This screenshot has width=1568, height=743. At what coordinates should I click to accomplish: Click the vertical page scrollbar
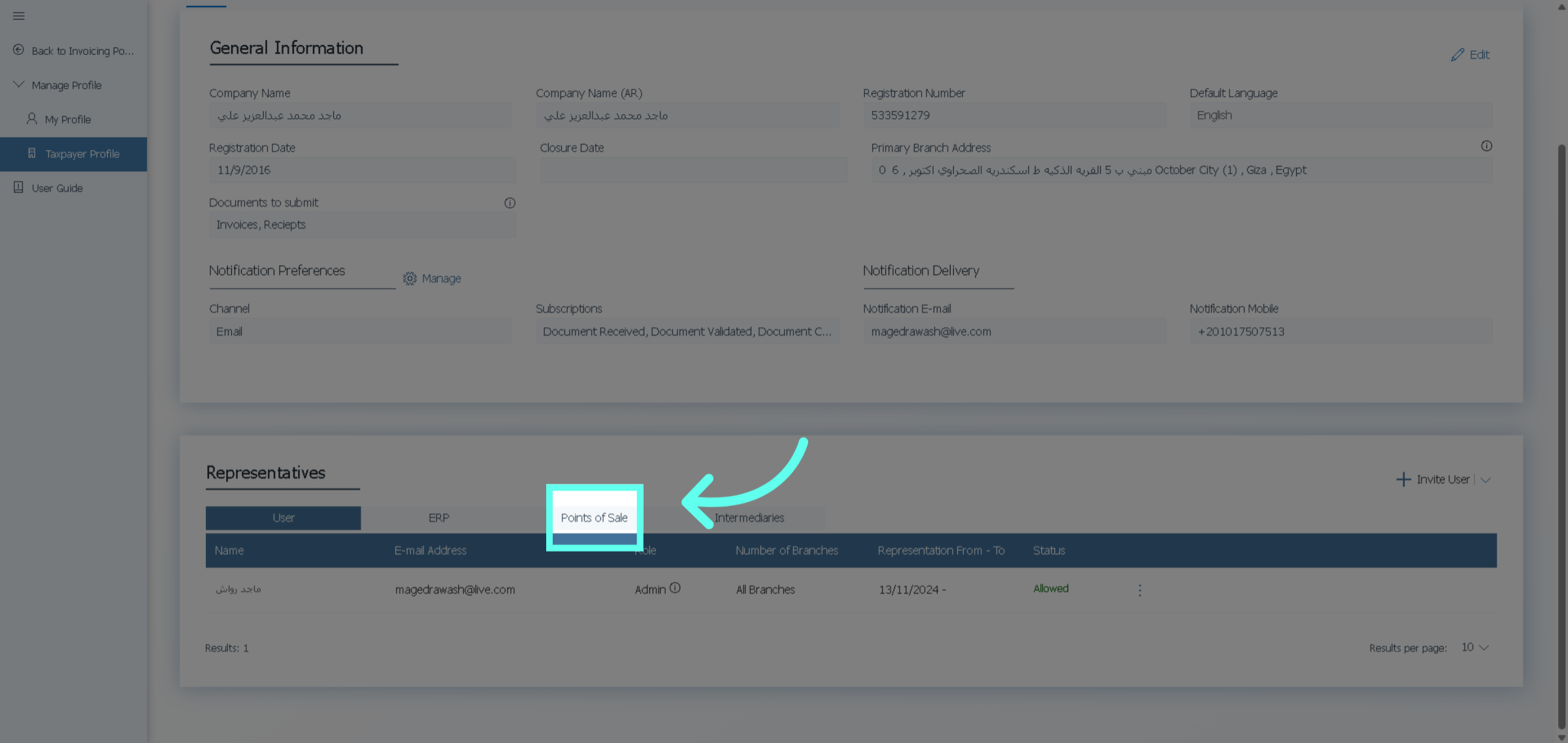pos(1561,431)
